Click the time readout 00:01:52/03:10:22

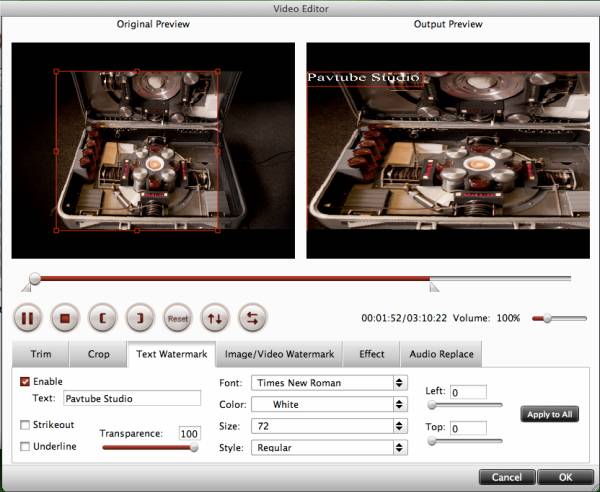click(404, 318)
